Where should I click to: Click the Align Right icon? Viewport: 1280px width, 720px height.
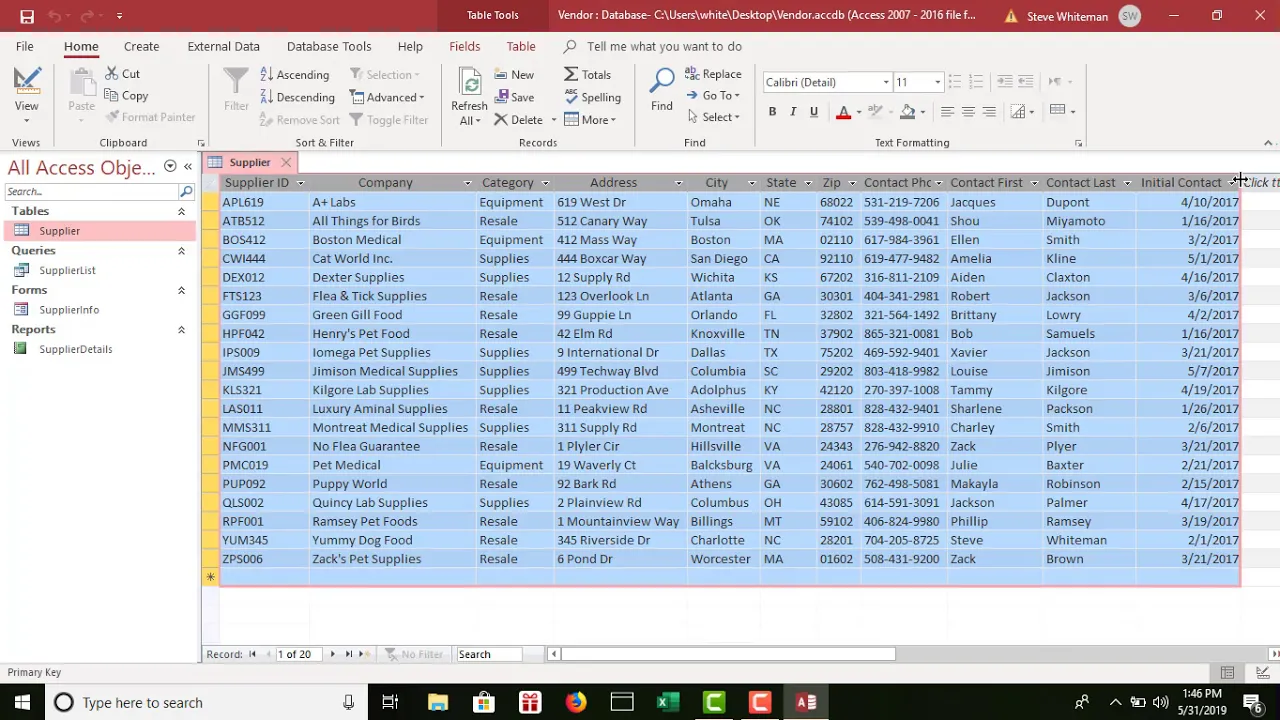point(989,111)
